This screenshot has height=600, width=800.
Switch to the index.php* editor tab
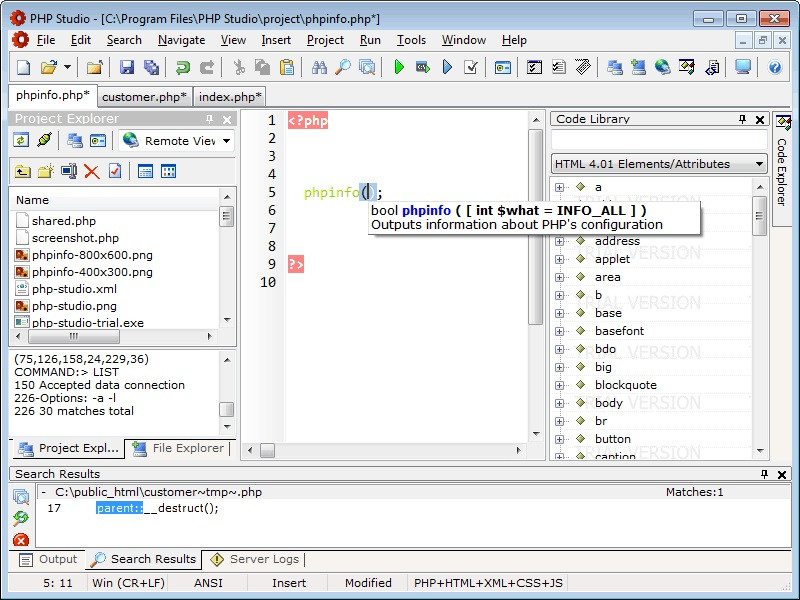coord(230,97)
